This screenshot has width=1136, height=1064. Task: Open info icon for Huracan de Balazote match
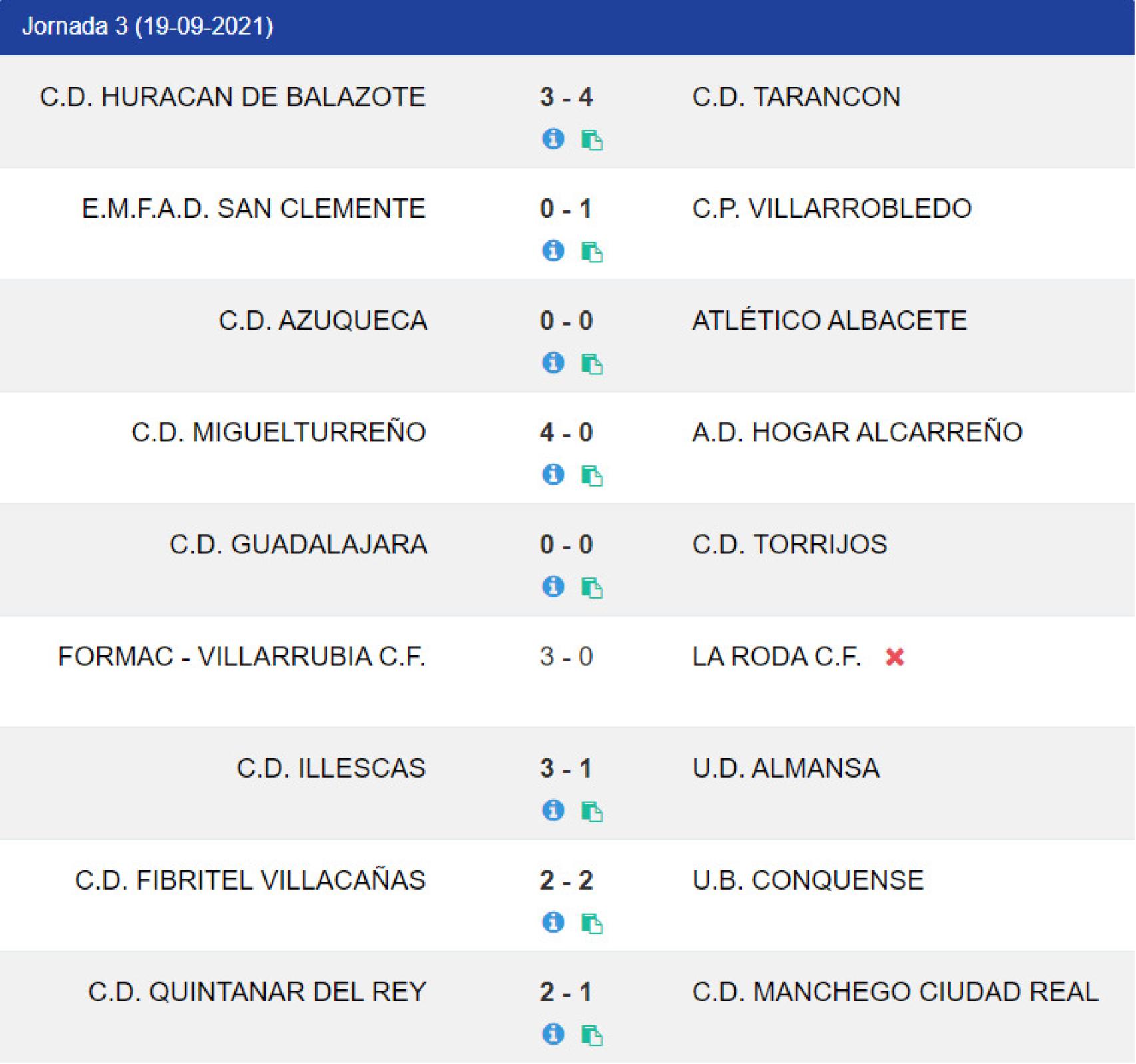coord(553,138)
